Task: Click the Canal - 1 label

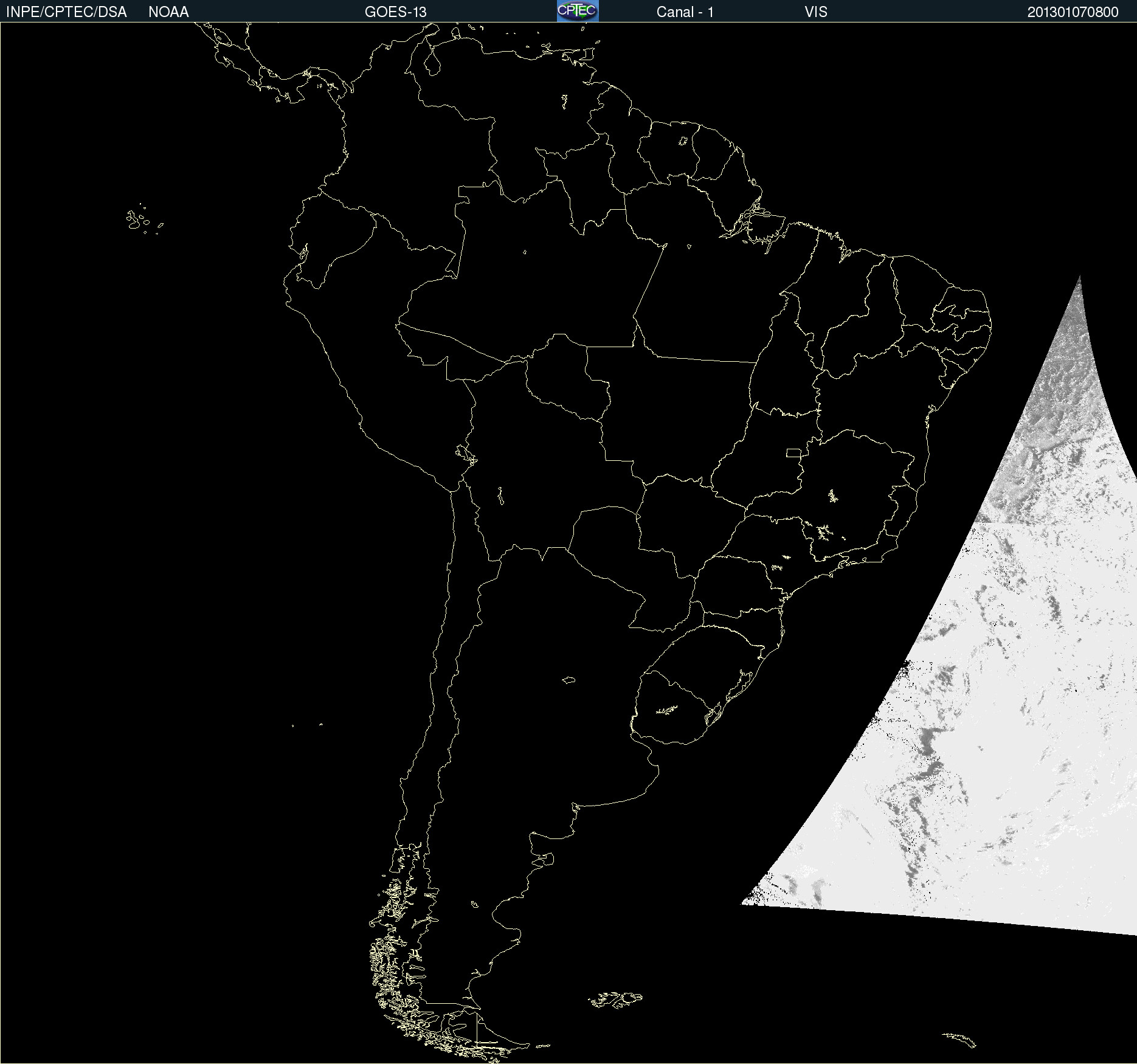Action: coord(685,12)
